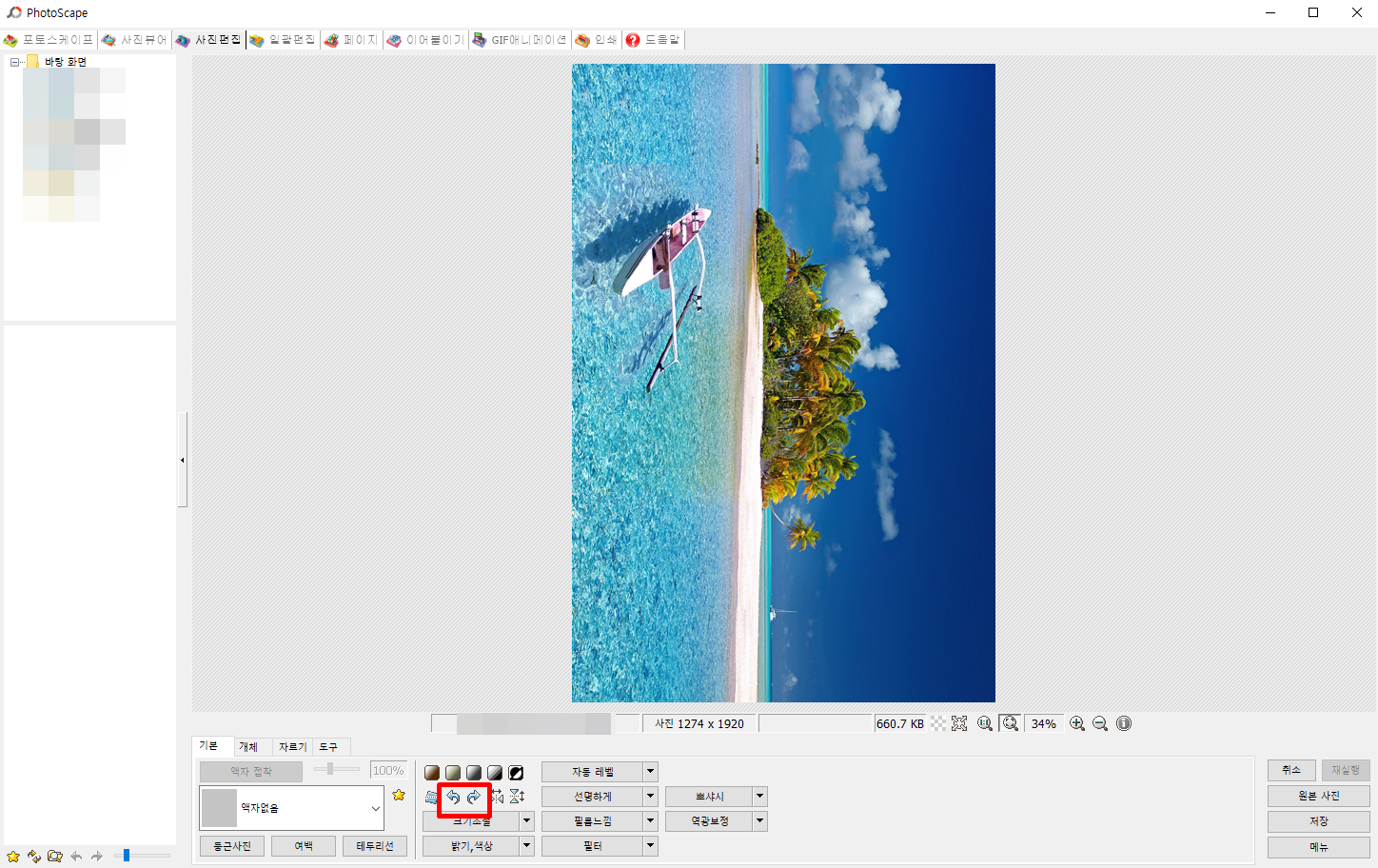Click the vertical flip icon
This screenshot has width=1378, height=868.
517,797
